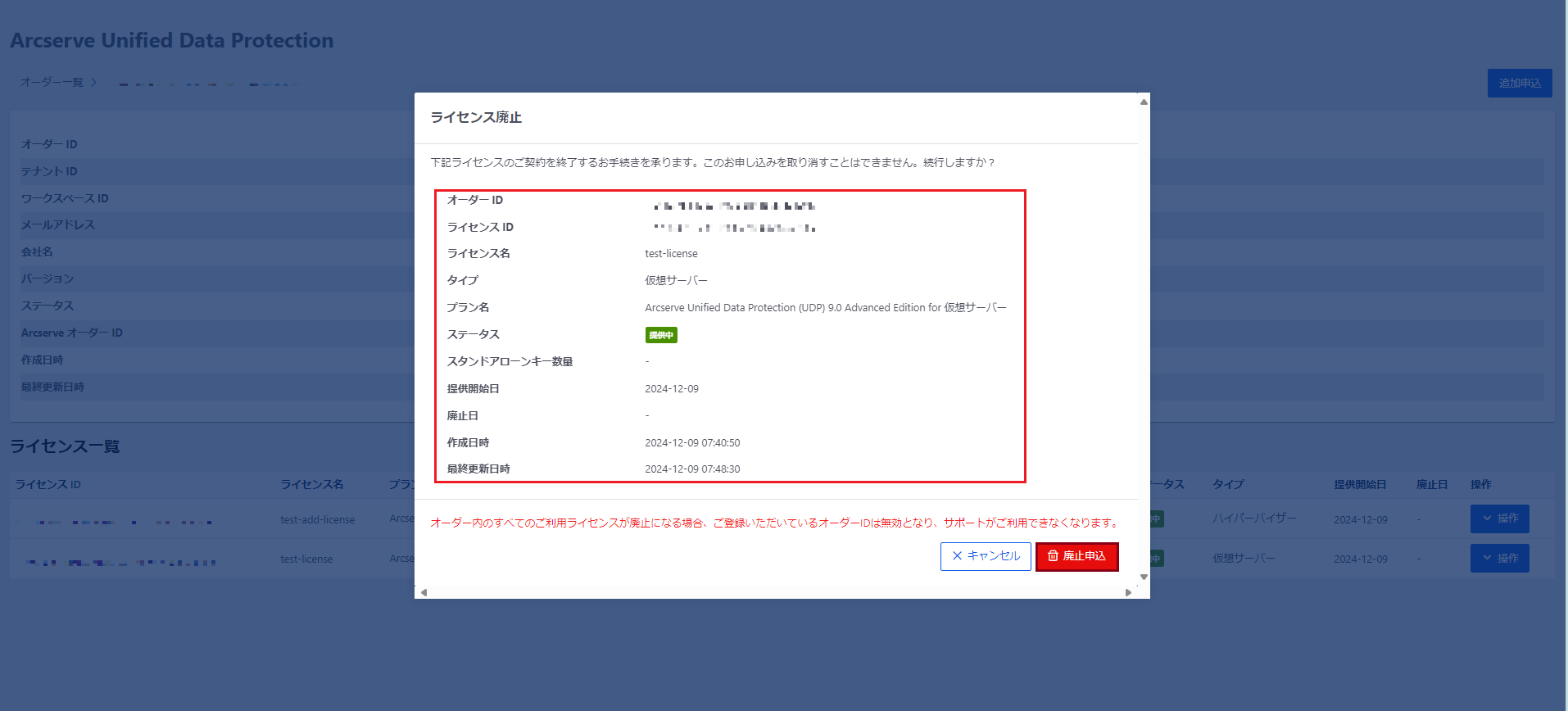Open the 操作 dropdown in the background test-license row
The height and width of the screenshot is (711, 1568).
[x=1499, y=559]
